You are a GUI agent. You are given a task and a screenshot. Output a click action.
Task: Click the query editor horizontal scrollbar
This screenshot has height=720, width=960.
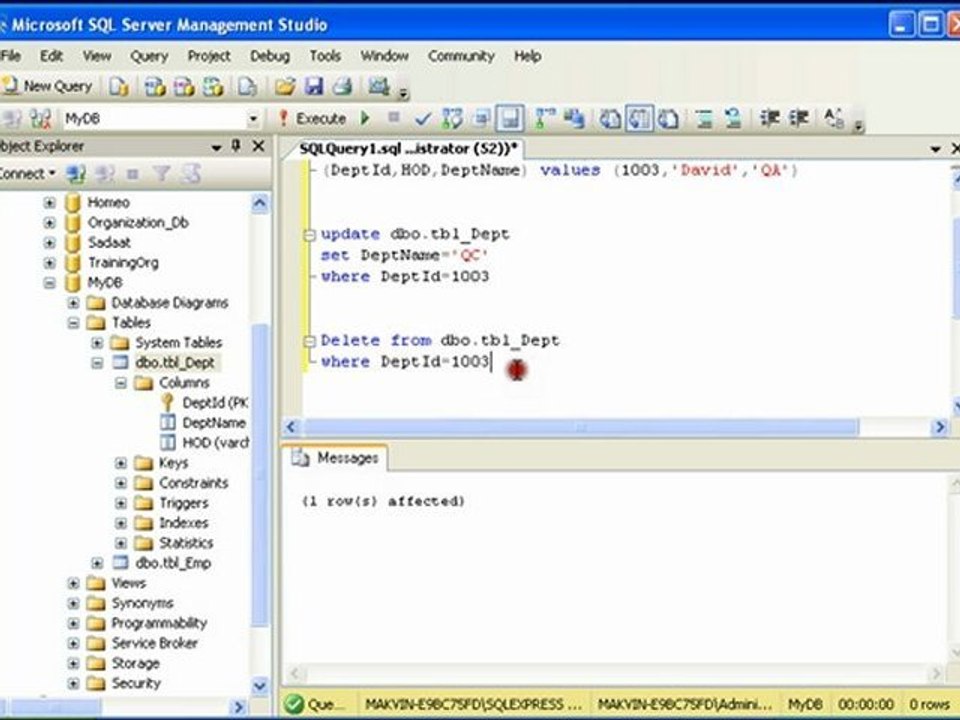pos(581,427)
